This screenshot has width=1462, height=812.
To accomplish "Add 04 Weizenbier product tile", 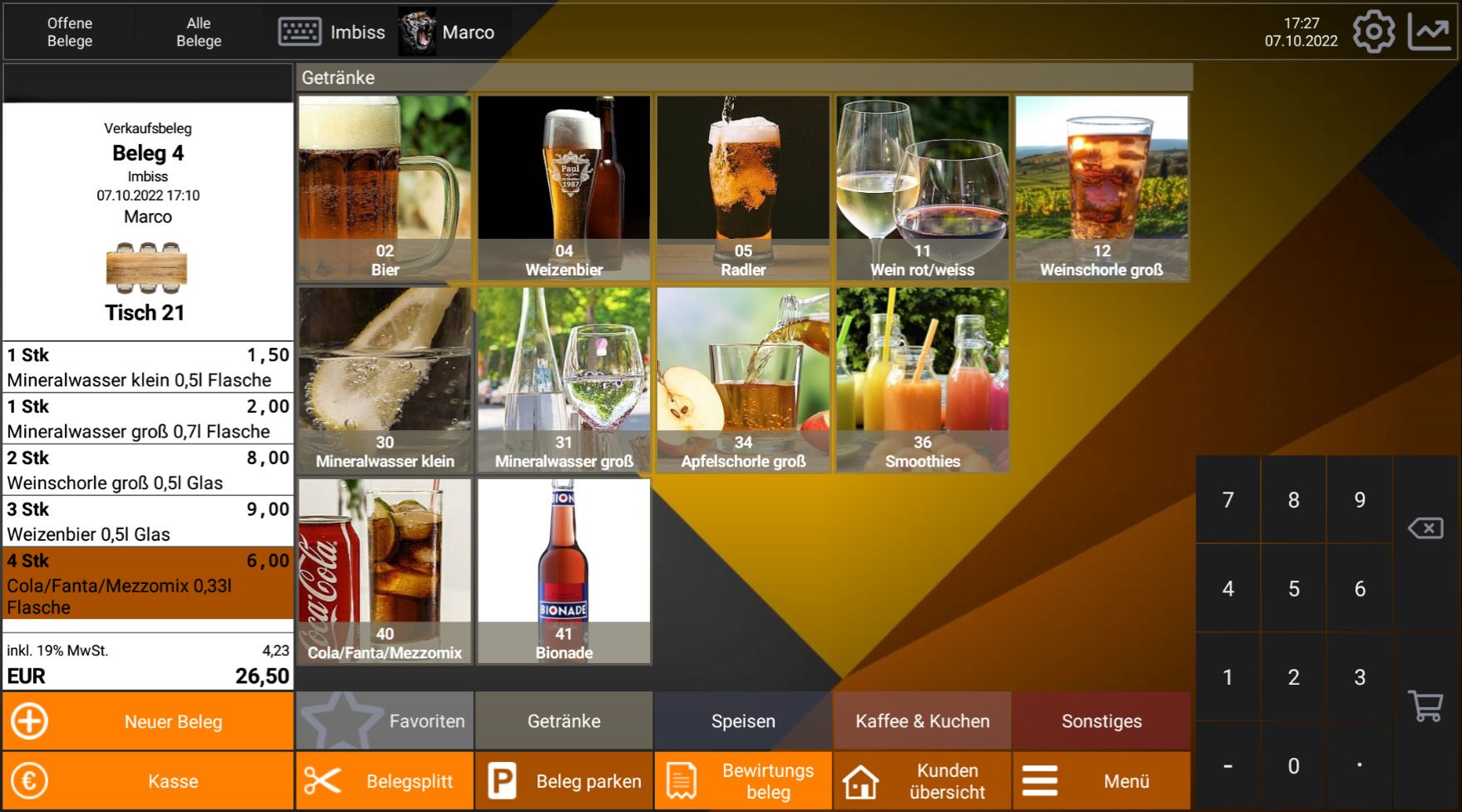I will pos(564,188).
